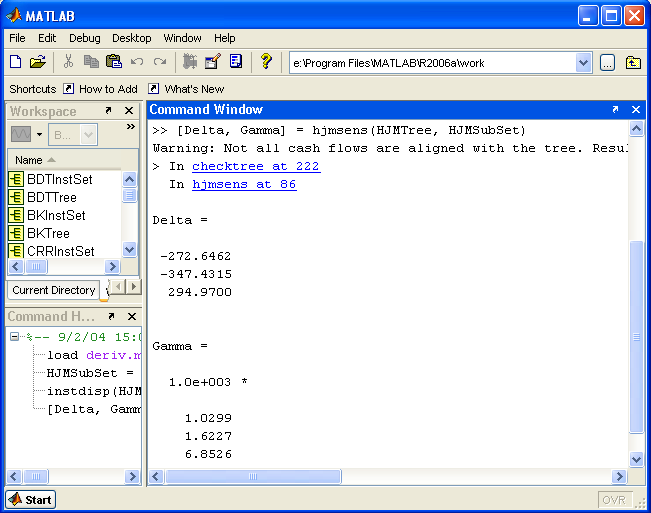This screenshot has height=513, width=651.
Task: Click the How to Add shortcut icon
Action: click(x=69, y=89)
